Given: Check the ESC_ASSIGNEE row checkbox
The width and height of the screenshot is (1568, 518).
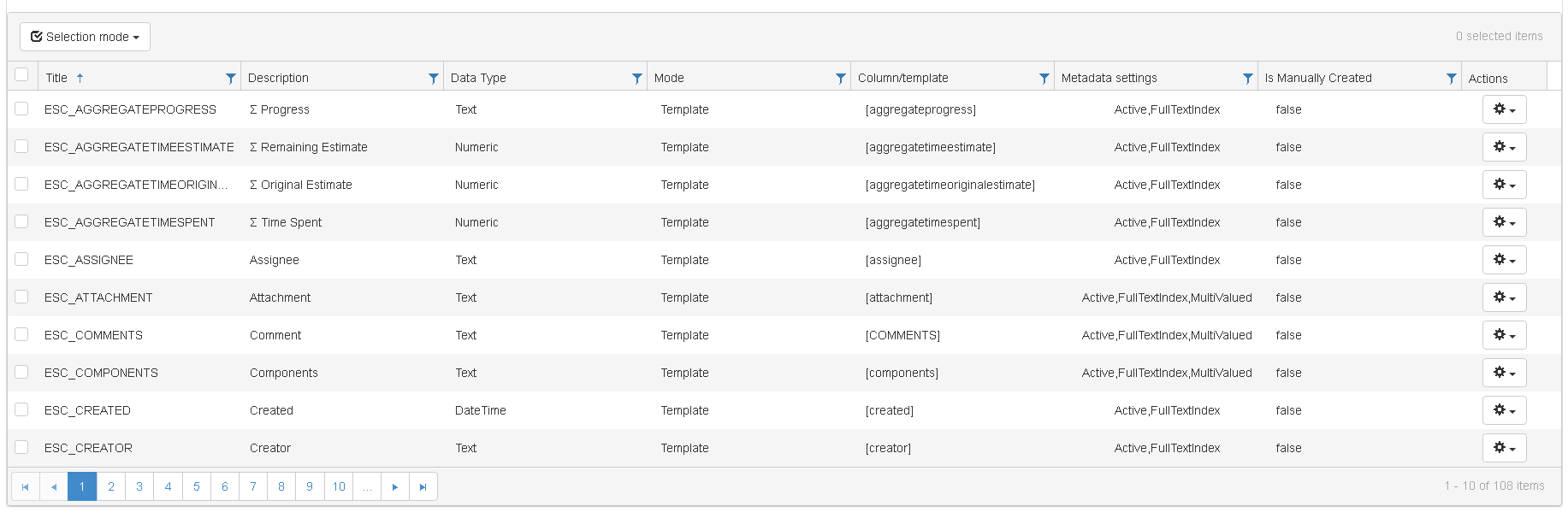Looking at the screenshot, I should (x=21, y=259).
